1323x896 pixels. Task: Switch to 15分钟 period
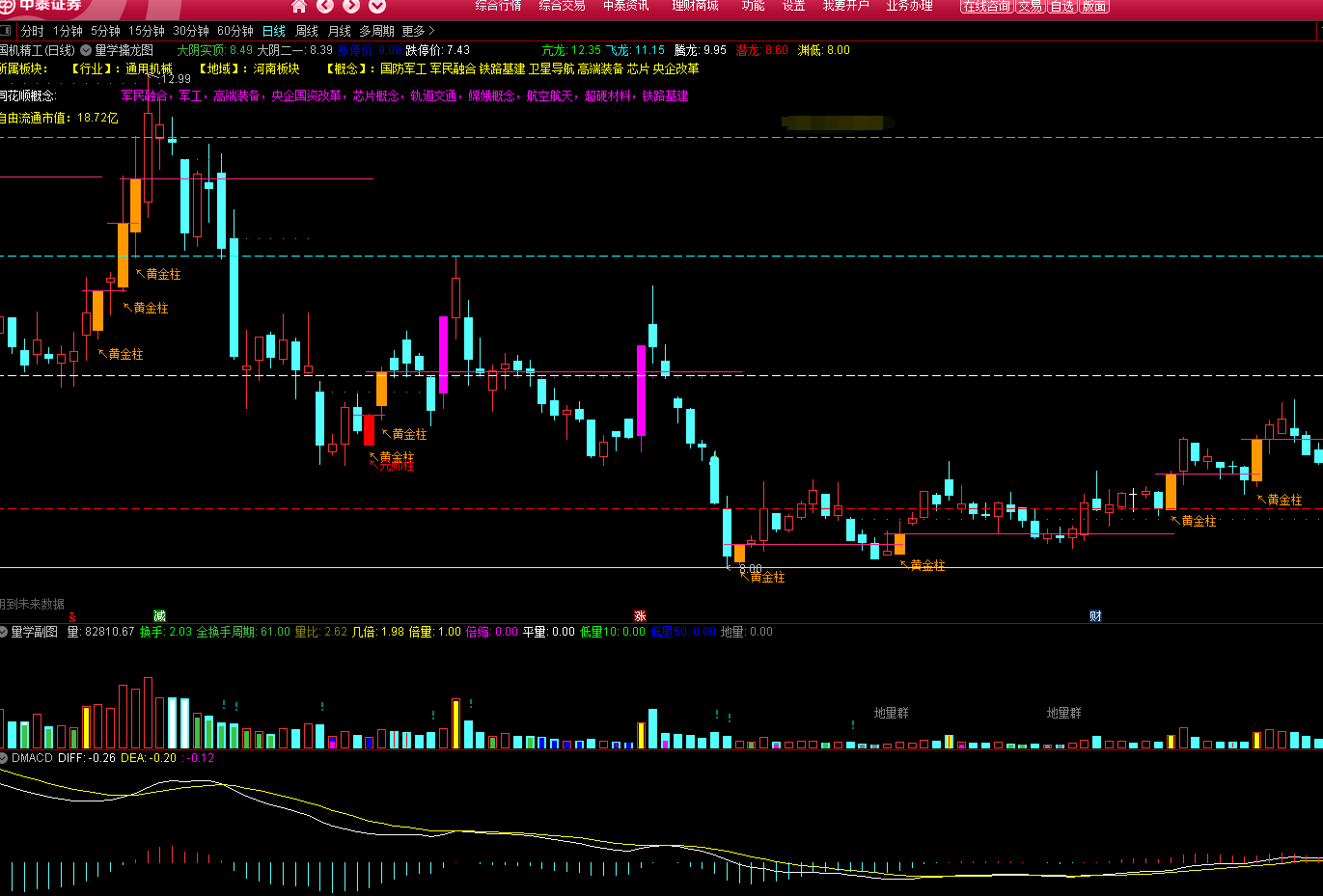147,31
